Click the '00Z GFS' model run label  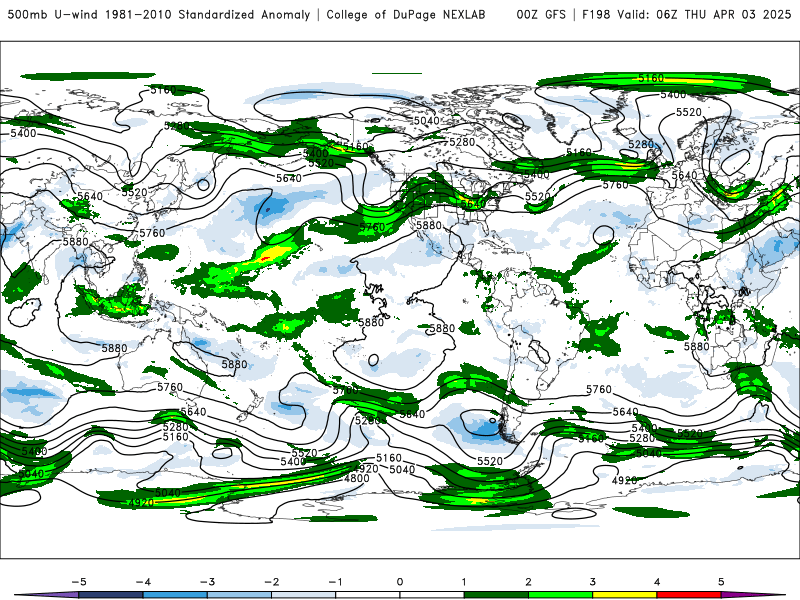click(541, 15)
